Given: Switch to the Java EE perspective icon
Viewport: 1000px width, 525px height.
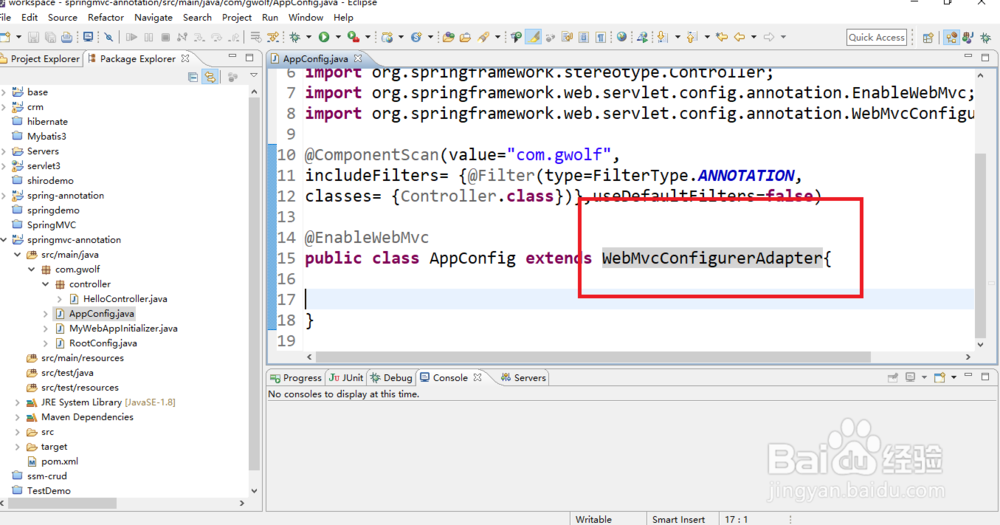Looking at the screenshot, I should (x=951, y=38).
